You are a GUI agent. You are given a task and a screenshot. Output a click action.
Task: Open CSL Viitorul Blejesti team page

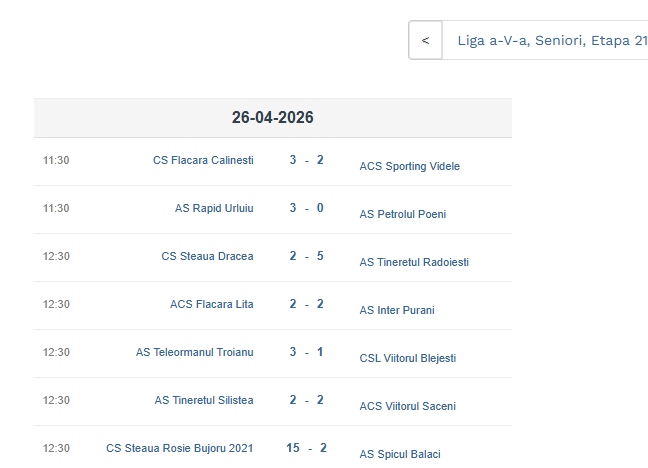[407, 358]
